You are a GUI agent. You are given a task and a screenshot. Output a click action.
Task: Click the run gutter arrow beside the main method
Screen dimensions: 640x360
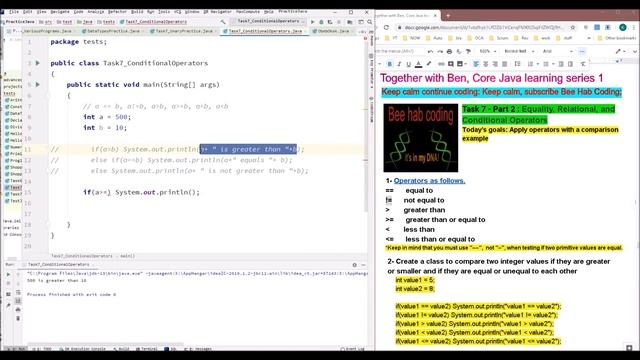38,84
